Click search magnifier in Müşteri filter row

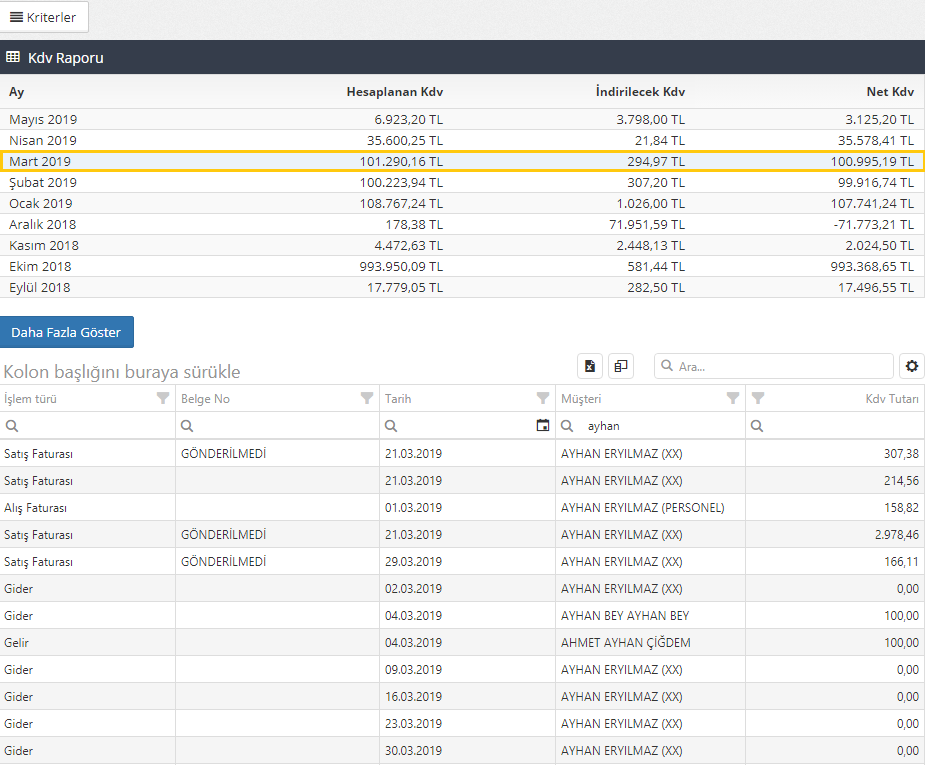568,426
